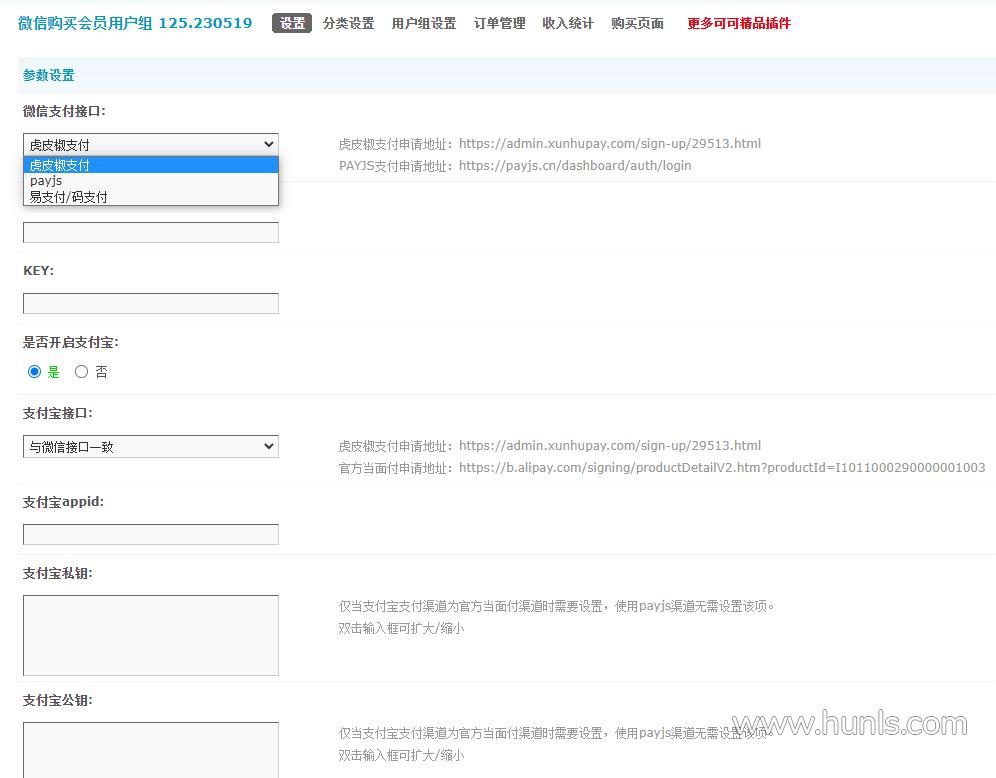Choose 易支付/码支付 dropdown option
This screenshot has height=778, width=996.
click(151, 197)
